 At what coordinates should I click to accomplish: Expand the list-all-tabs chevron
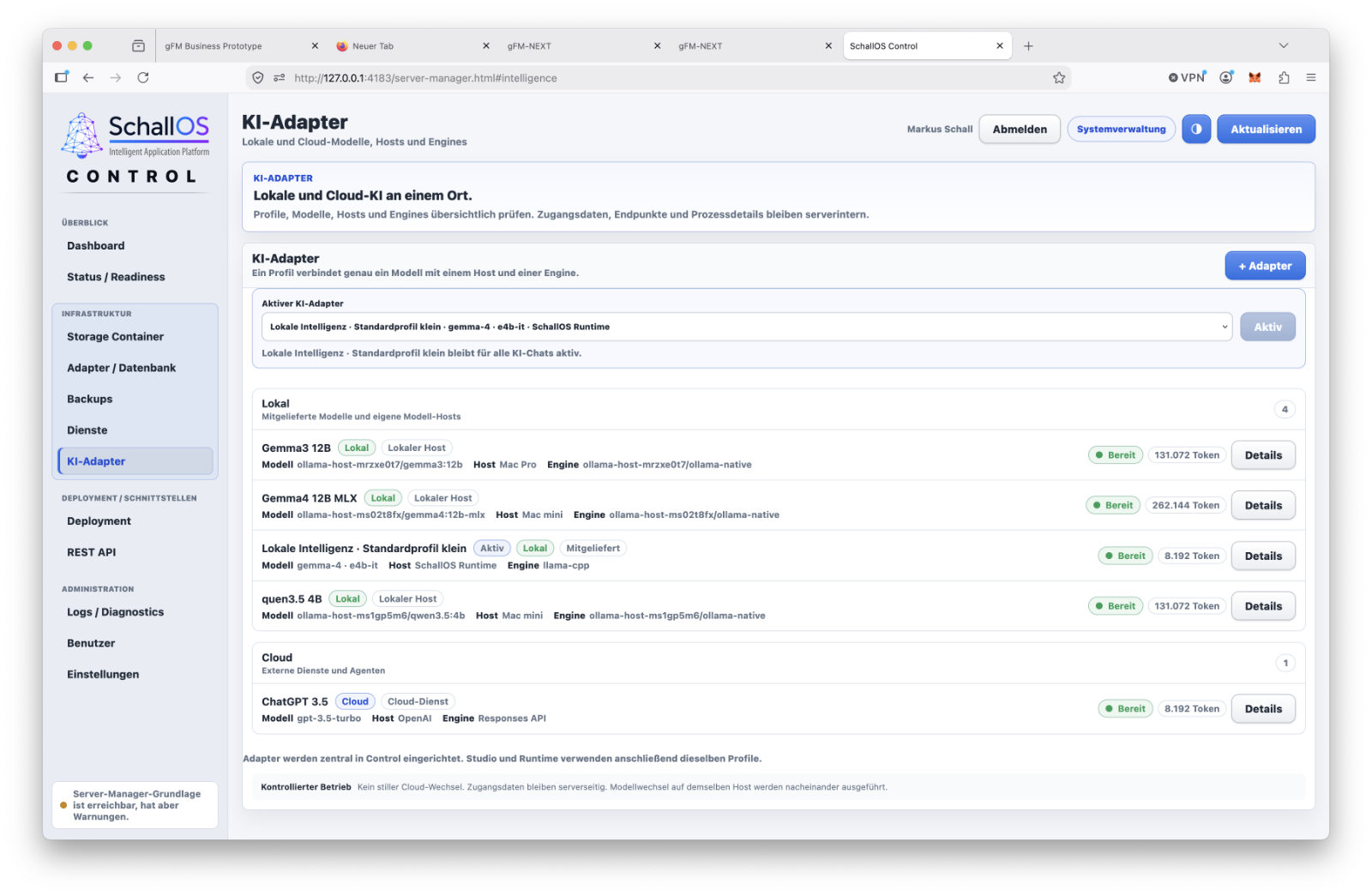(1284, 46)
